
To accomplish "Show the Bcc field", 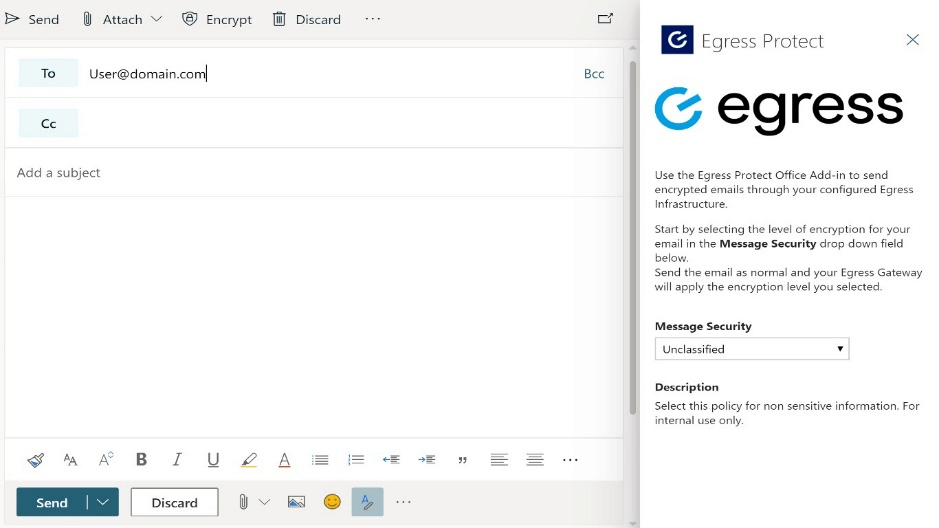I will pyautogui.click(x=594, y=74).
